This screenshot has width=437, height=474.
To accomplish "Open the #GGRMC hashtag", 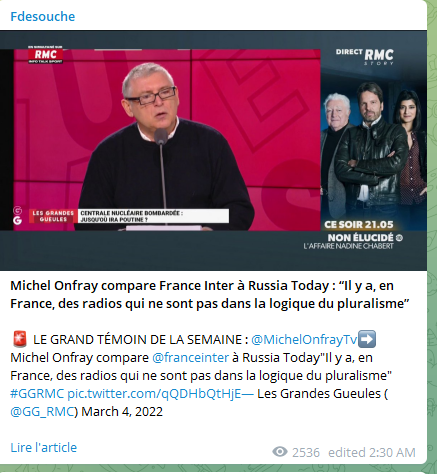I will pos(37,394).
